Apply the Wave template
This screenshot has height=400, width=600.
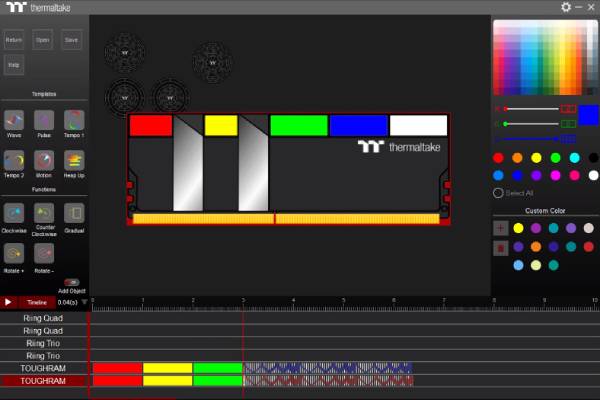[x=14, y=120]
